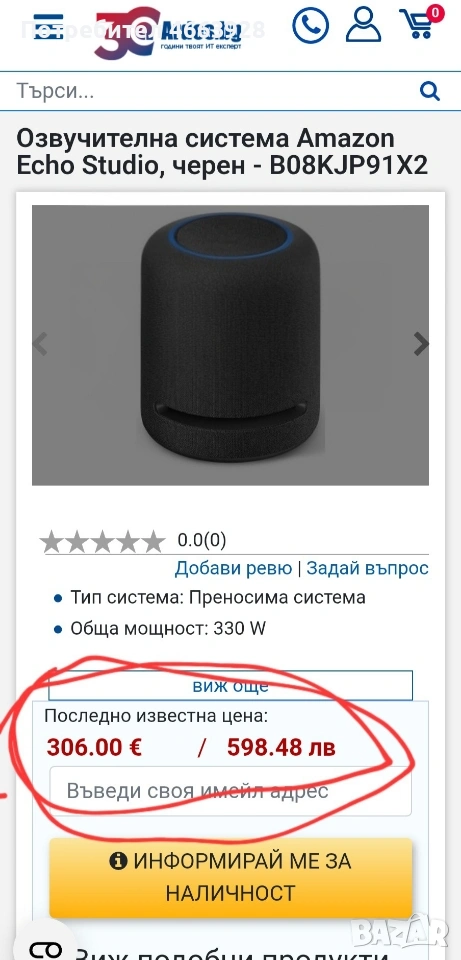
Task: Tap the phone contact icon
Action: [310, 25]
